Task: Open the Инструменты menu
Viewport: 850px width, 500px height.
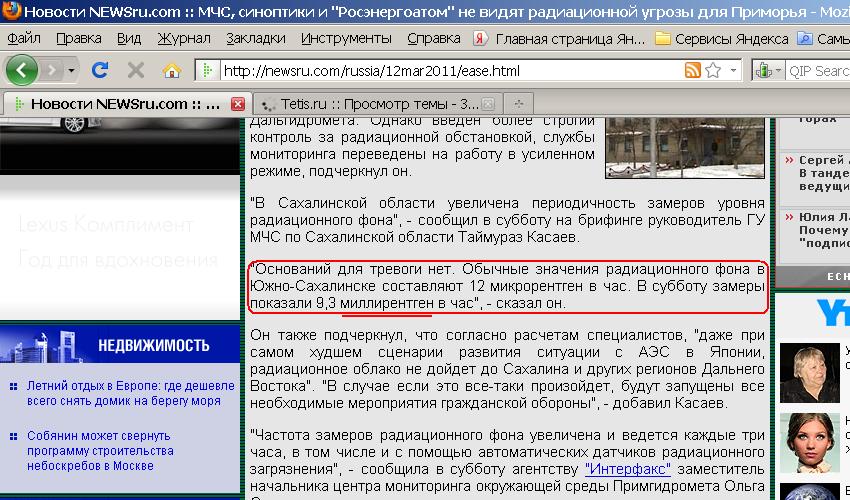Action: tap(346, 39)
